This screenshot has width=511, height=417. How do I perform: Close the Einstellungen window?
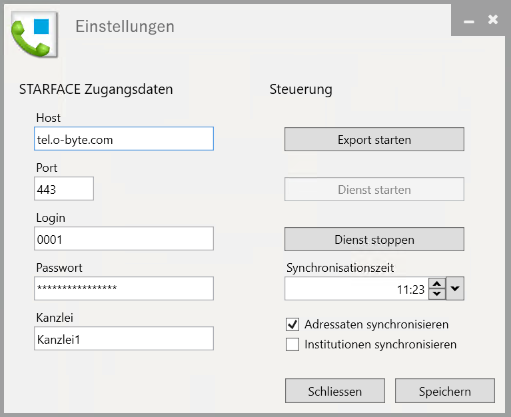coord(493,20)
